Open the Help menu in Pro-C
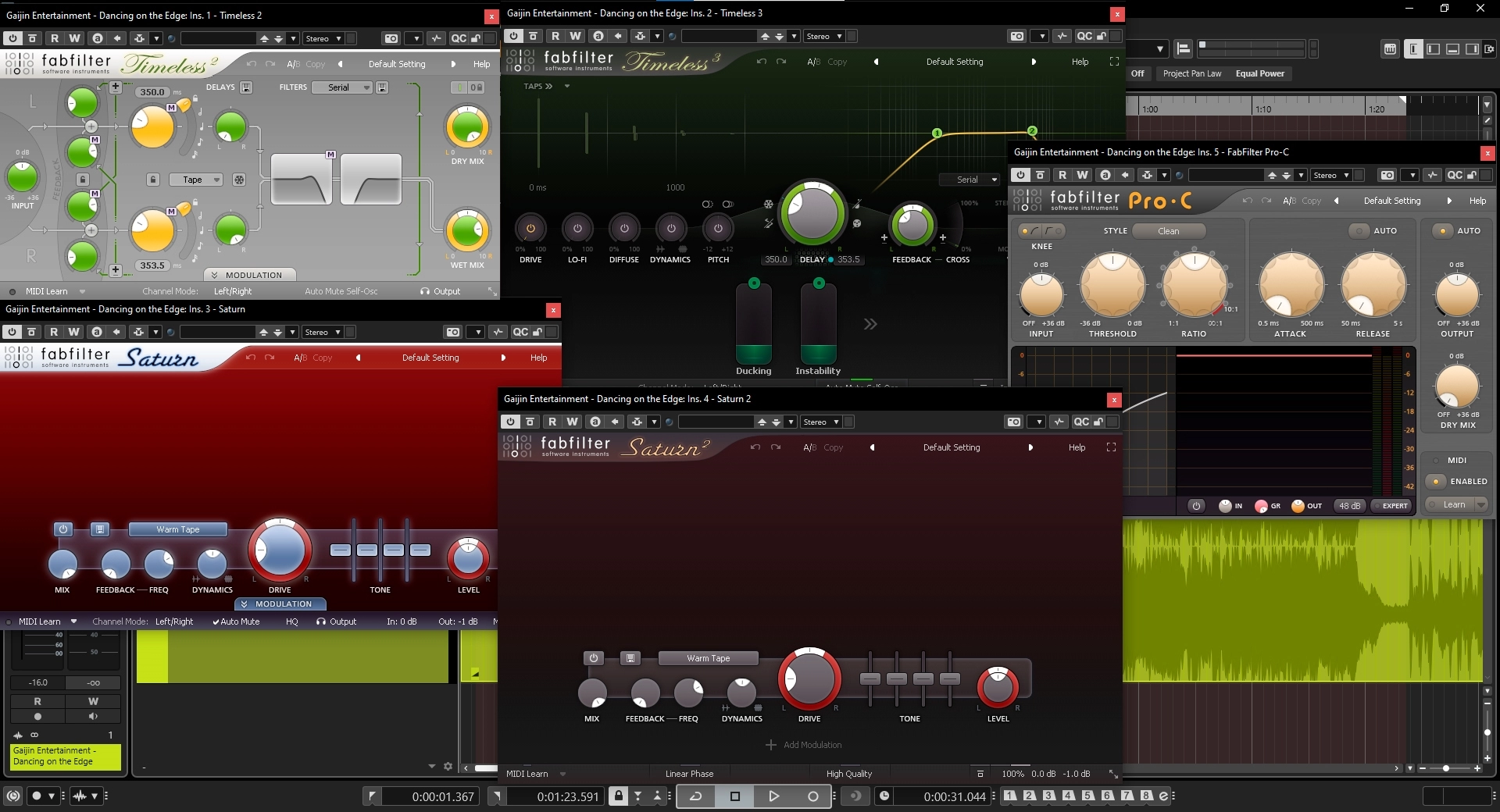The width and height of the screenshot is (1500, 812). coord(1477,201)
